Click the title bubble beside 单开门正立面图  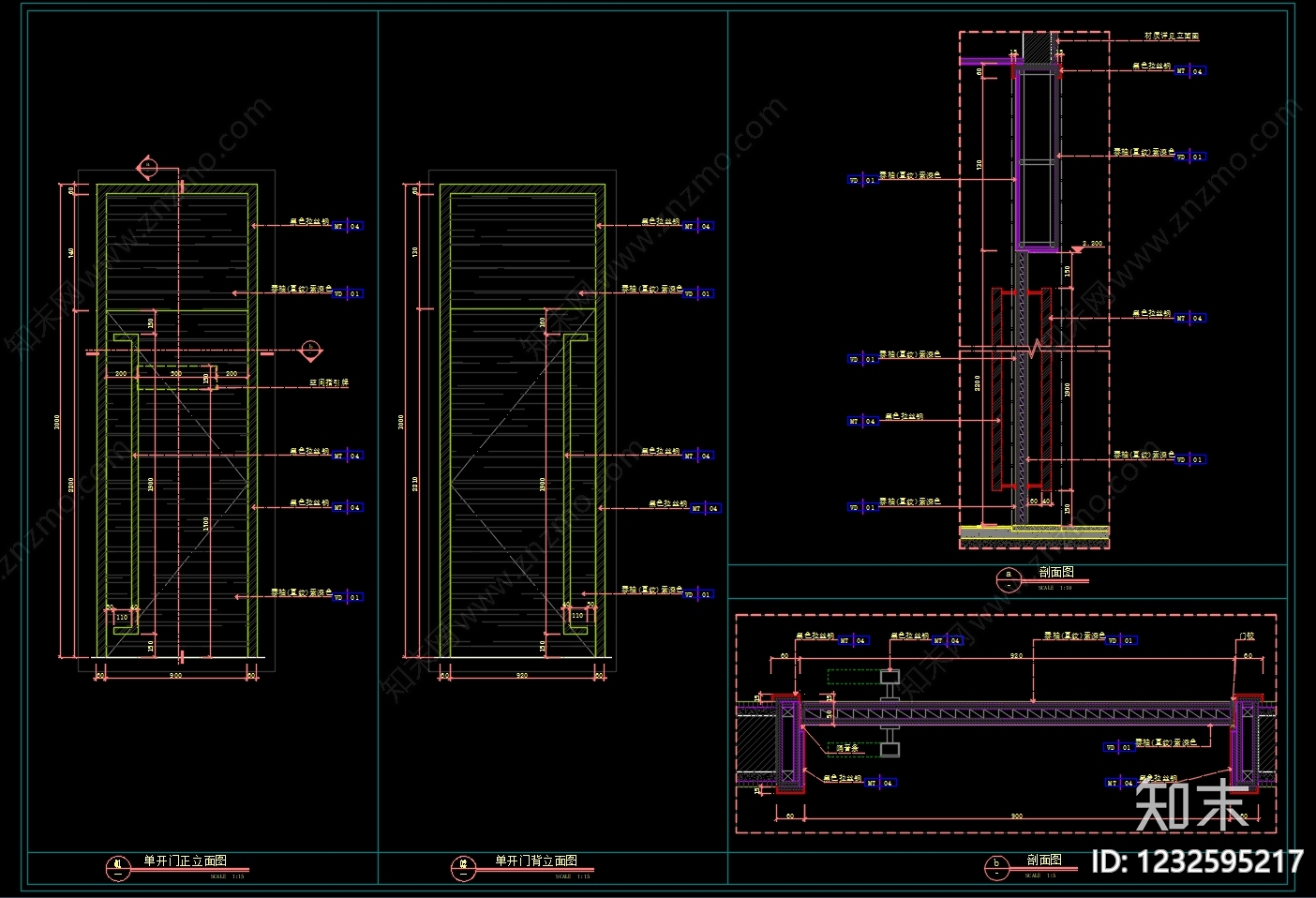[x=117, y=868]
